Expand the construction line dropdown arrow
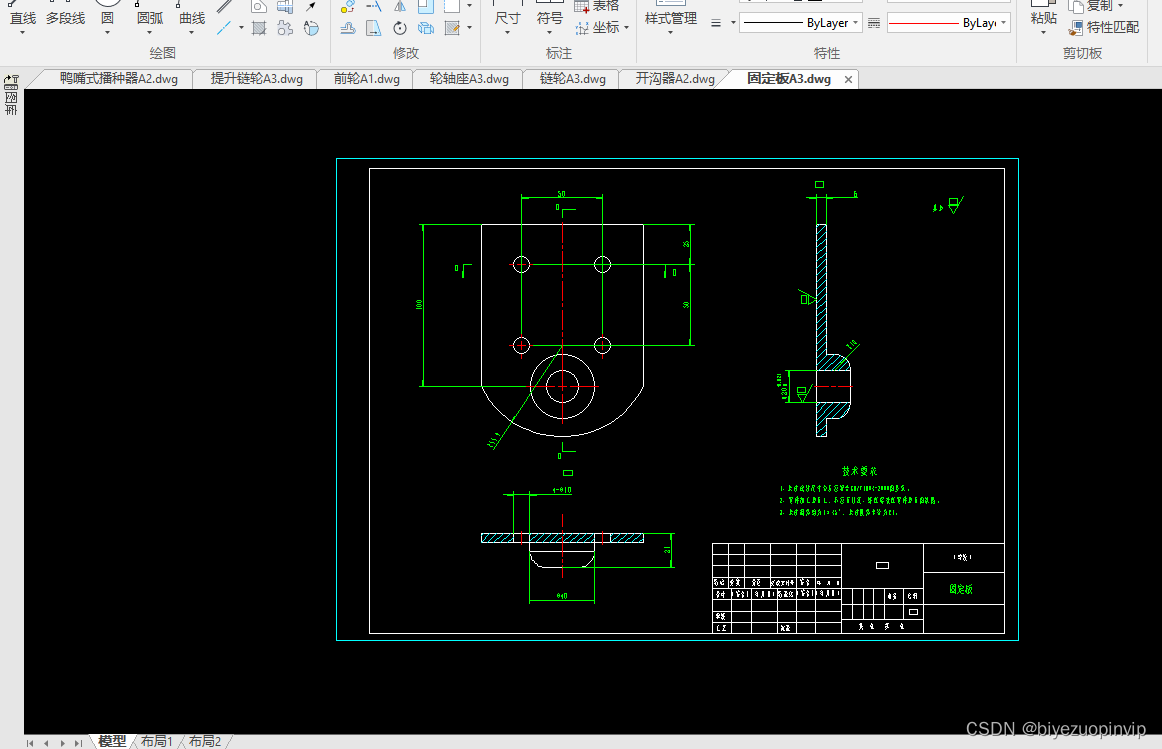Viewport: 1162px width, 749px height. (241, 28)
